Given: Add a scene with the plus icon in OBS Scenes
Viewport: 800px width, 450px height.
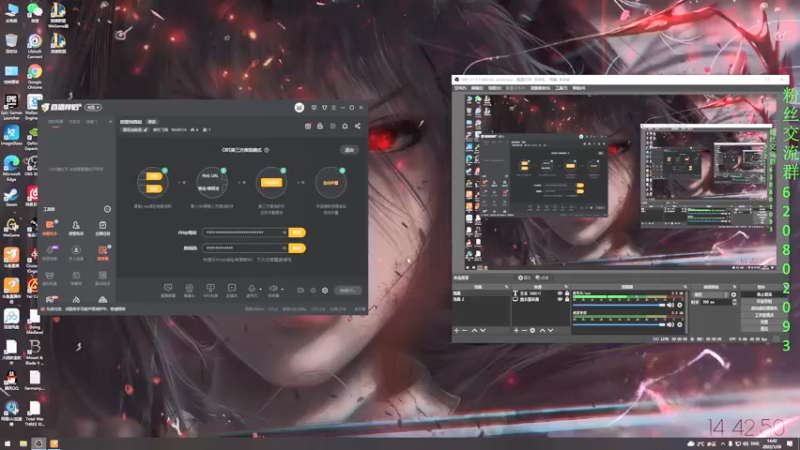Looking at the screenshot, I should (x=456, y=331).
